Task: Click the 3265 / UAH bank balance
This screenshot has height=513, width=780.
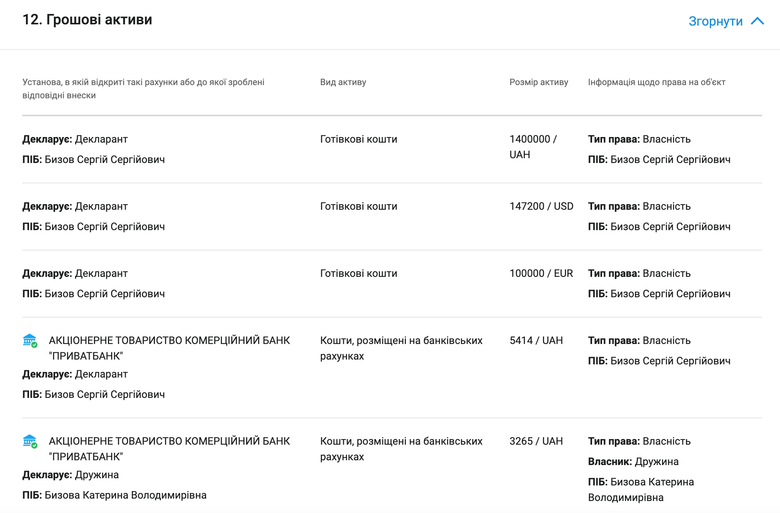Action: [536, 441]
